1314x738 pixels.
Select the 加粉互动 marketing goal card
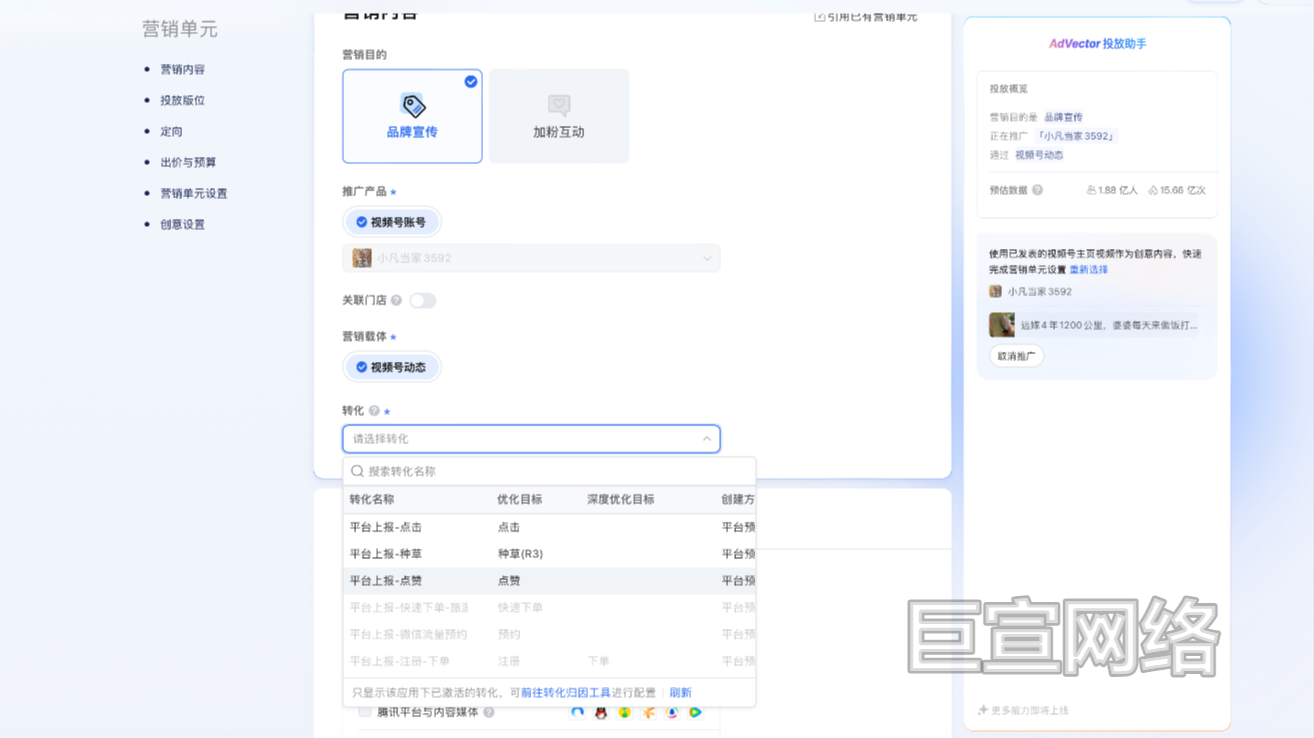(559, 116)
